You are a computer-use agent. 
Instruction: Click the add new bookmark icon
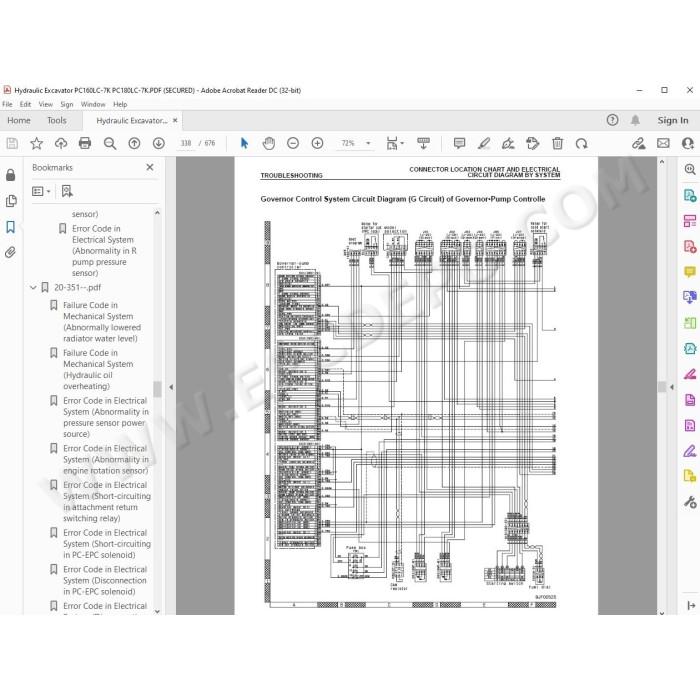click(67, 192)
